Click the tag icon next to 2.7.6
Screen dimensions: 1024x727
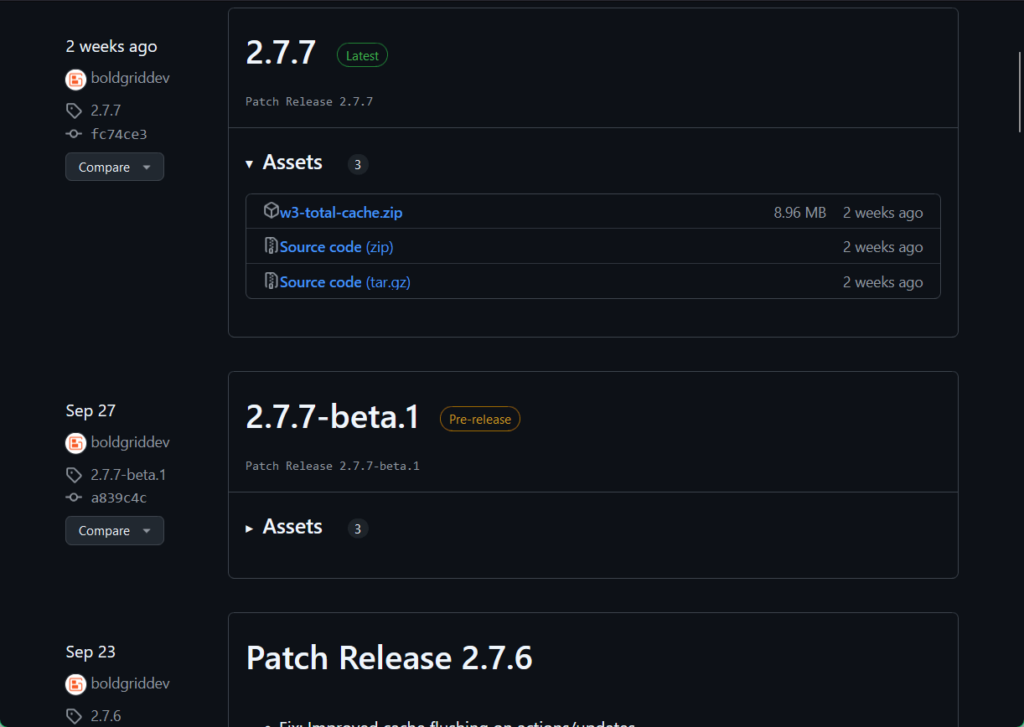click(74, 716)
